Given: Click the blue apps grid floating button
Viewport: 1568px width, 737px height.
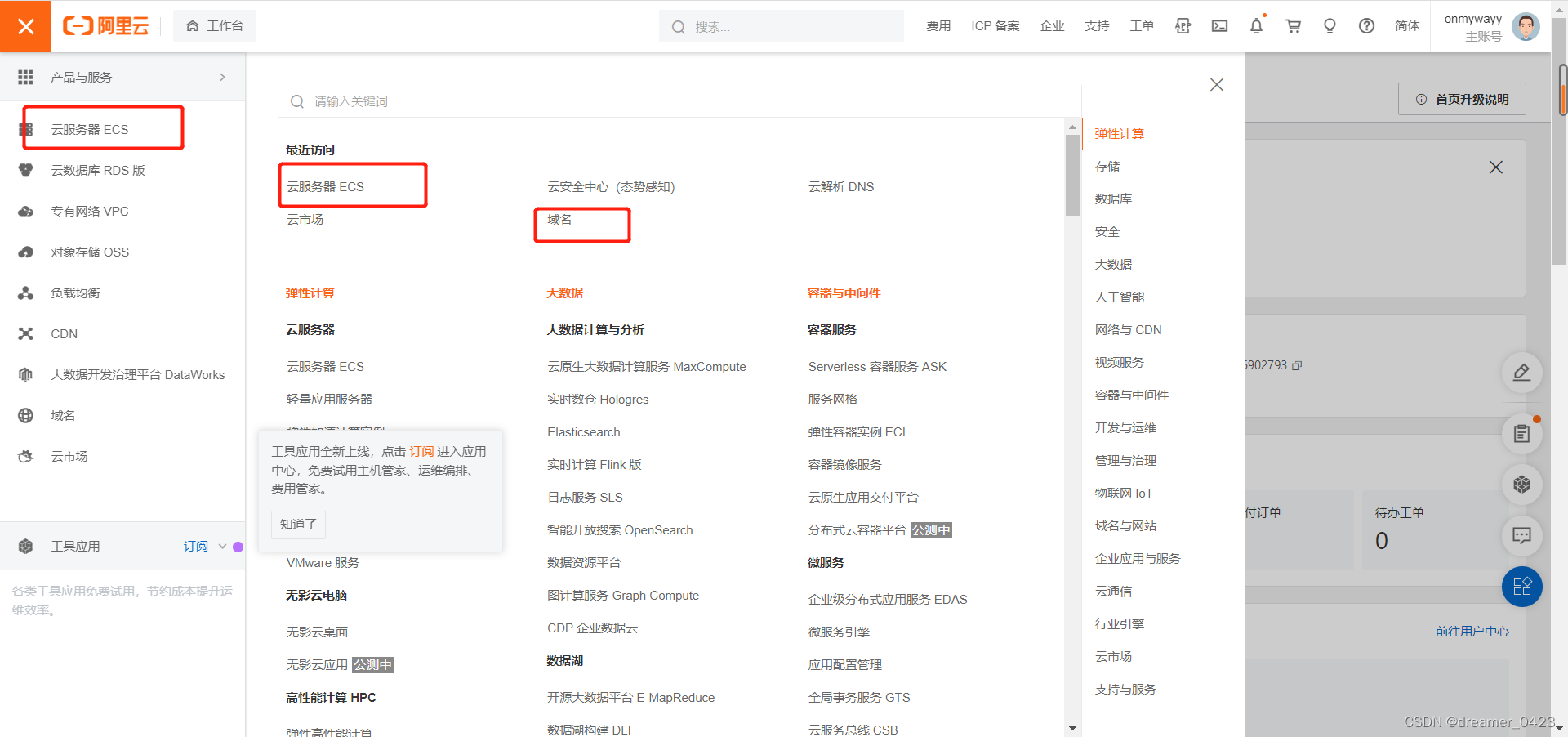Looking at the screenshot, I should pos(1521,587).
